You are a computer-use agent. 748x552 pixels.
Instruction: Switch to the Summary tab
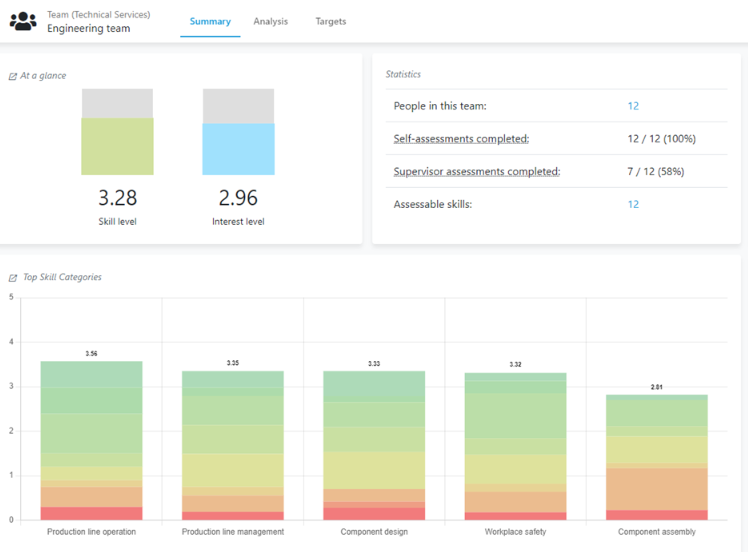pos(210,21)
